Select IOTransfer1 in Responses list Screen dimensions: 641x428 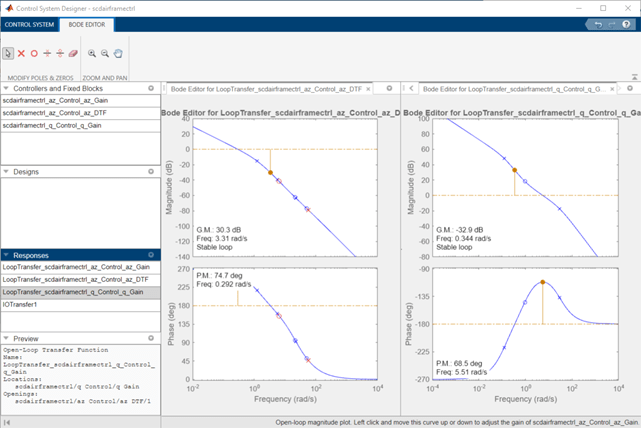(x=21, y=304)
